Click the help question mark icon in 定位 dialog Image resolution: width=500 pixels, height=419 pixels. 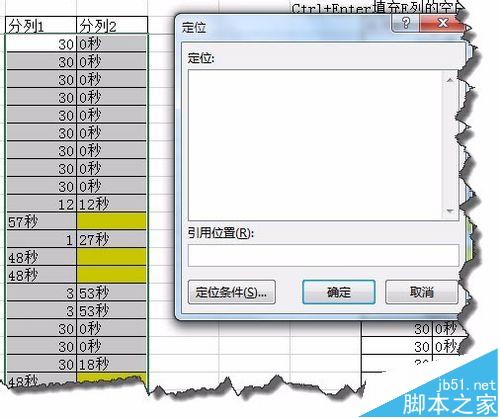pyautogui.click(x=406, y=23)
